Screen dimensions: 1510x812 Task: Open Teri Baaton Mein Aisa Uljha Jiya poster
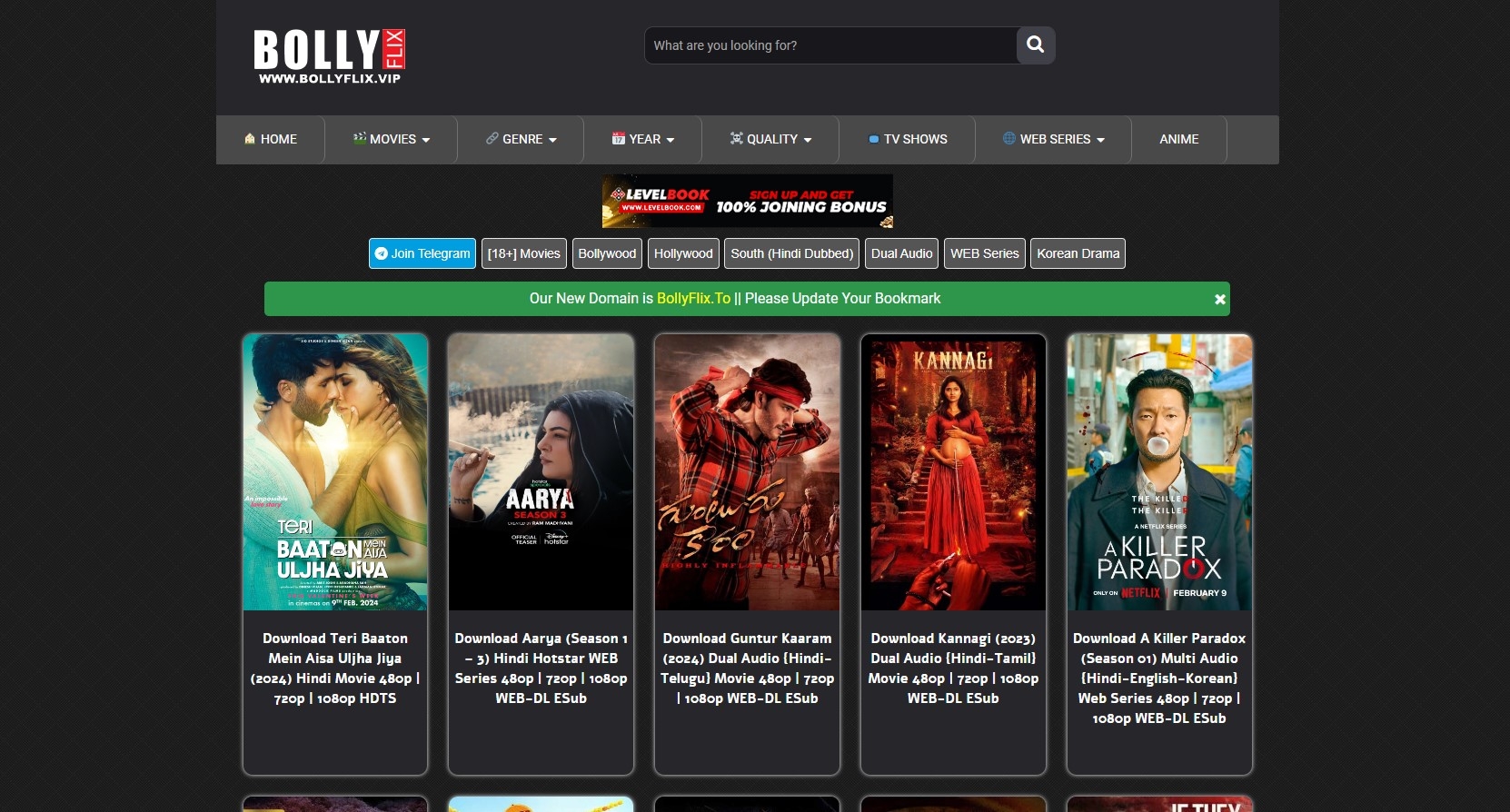(335, 472)
